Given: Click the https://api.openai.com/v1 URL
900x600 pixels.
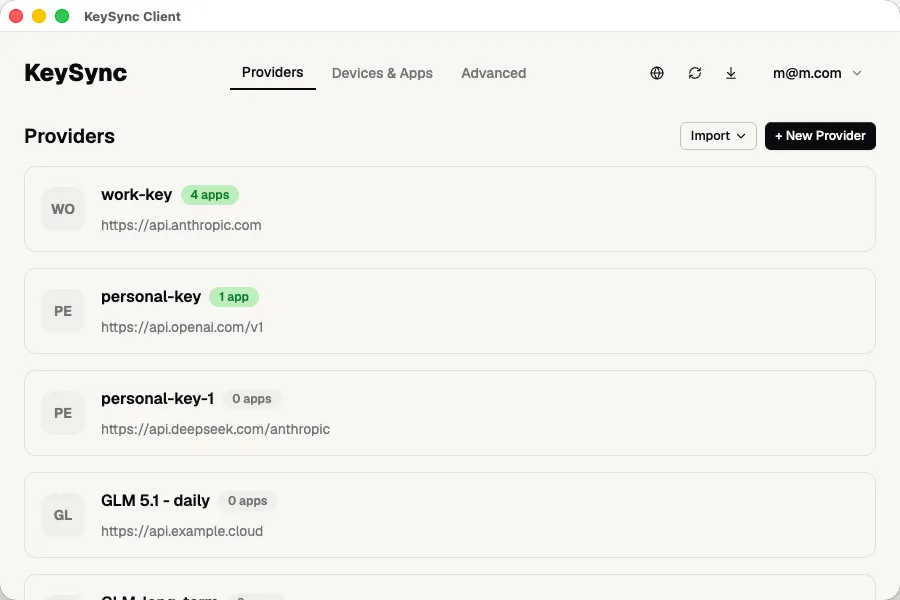Looking at the screenshot, I should tap(182, 327).
